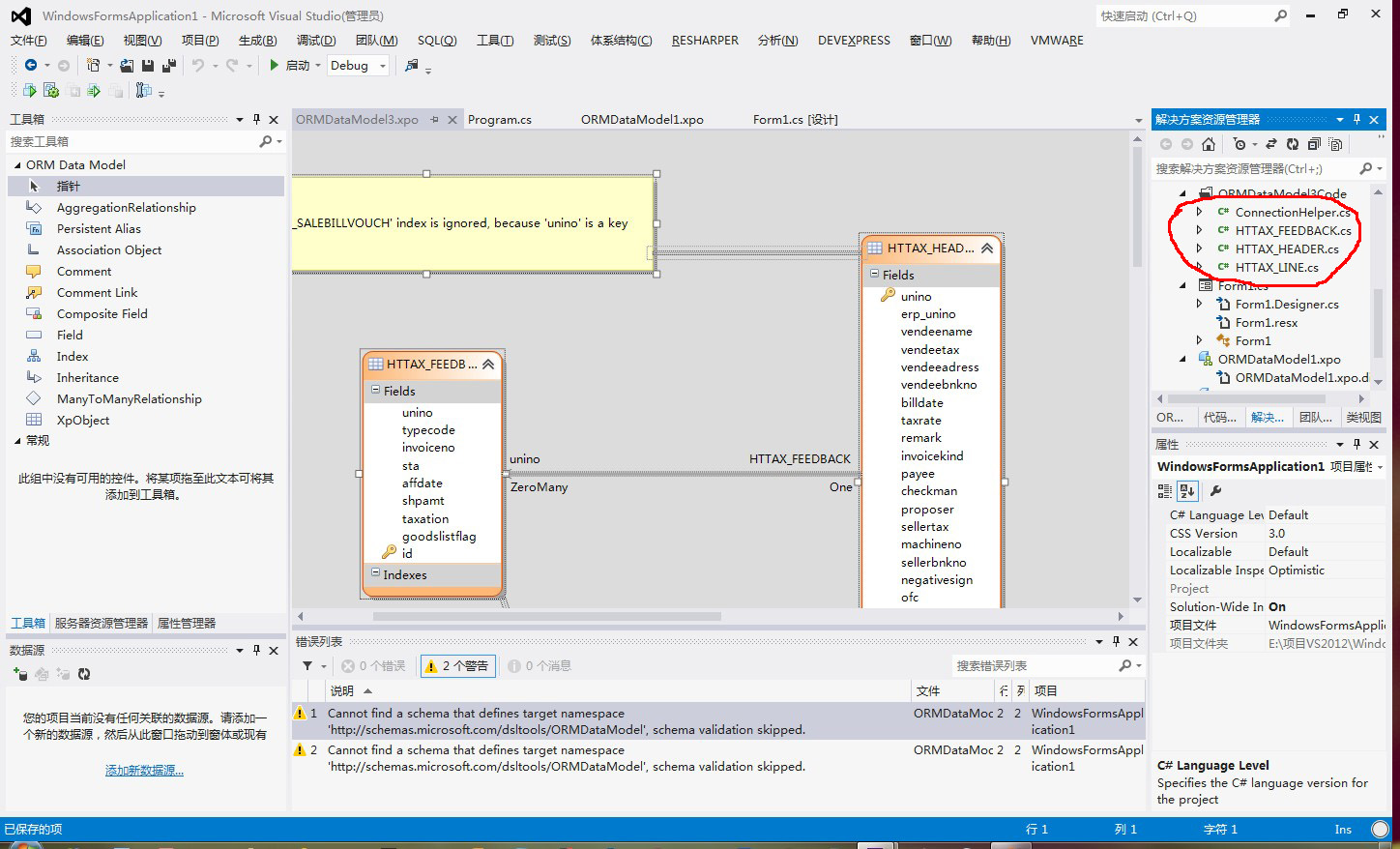Screen dimensions: 1400x849
Task: Click the add new data source link
Action: (144, 771)
